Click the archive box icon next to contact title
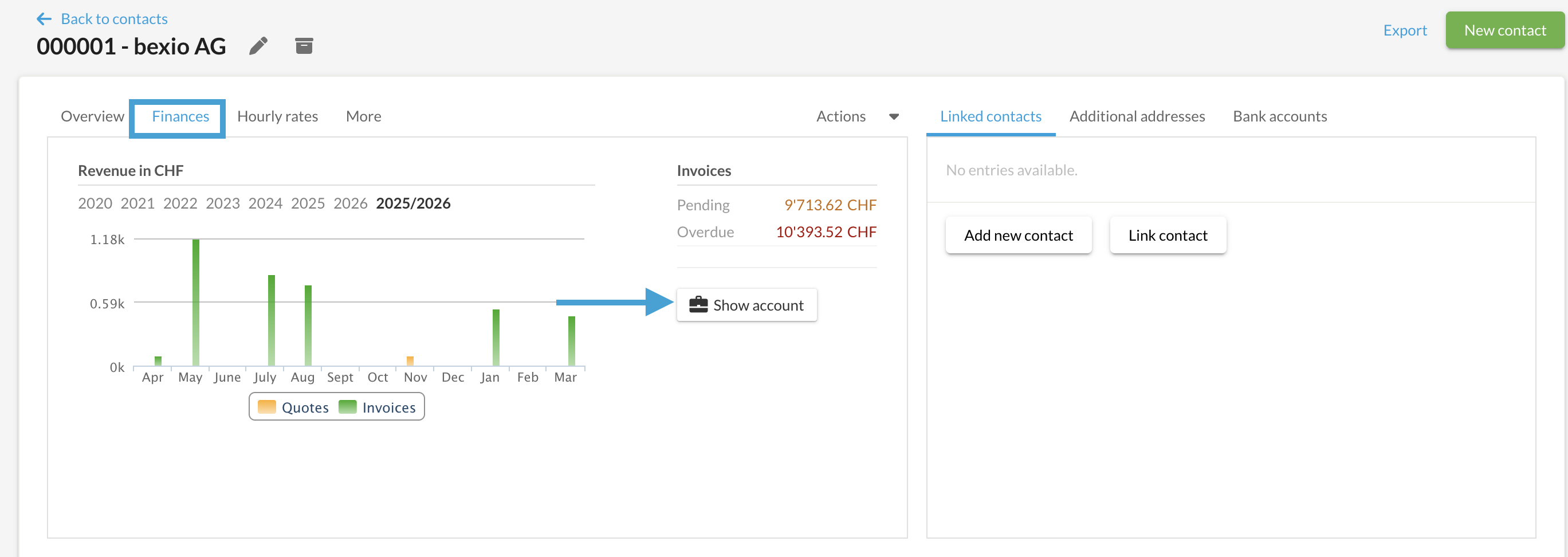This screenshot has height=557, width=1568. pyautogui.click(x=304, y=46)
